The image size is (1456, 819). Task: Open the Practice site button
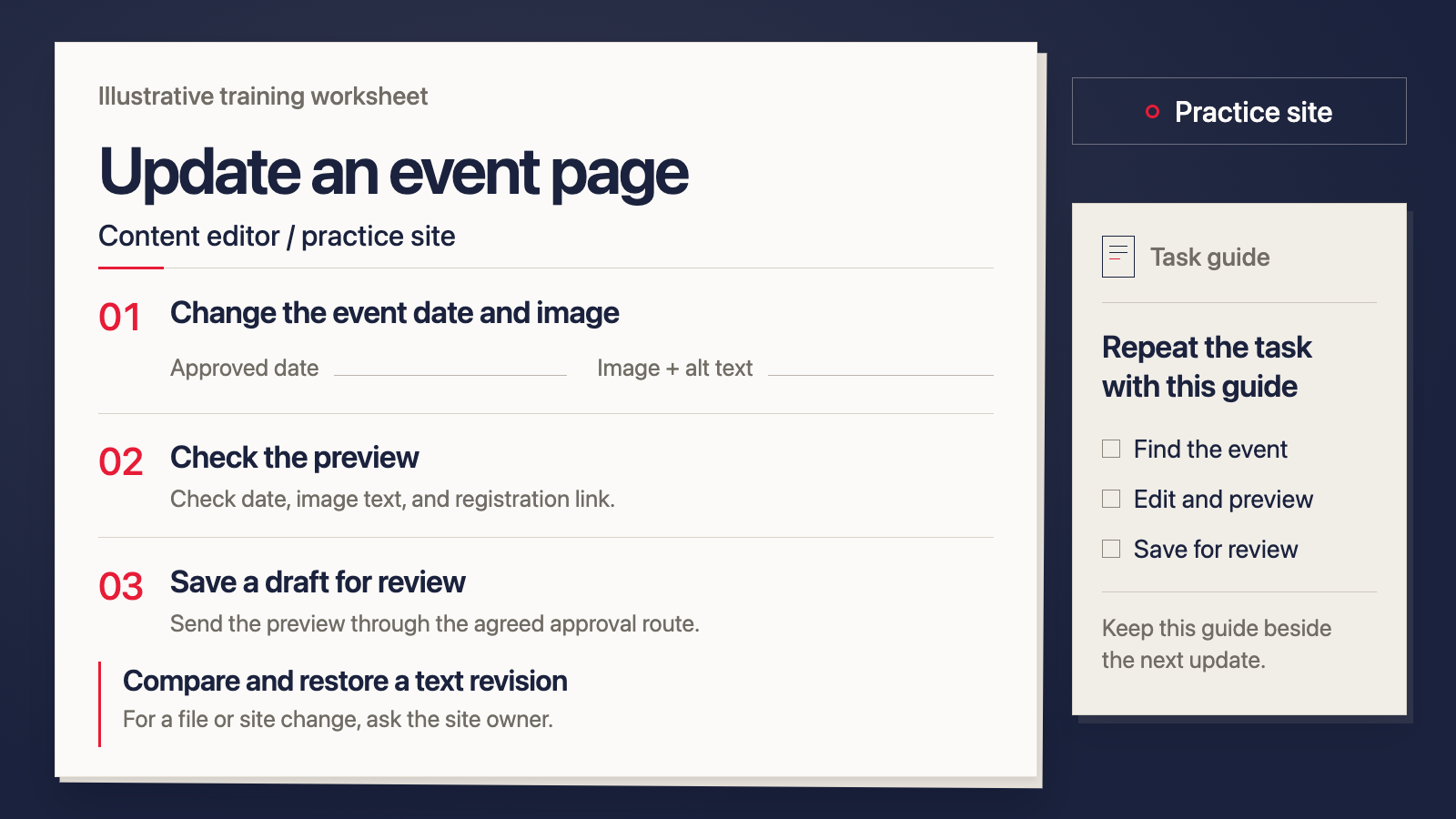pyautogui.click(x=1239, y=111)
